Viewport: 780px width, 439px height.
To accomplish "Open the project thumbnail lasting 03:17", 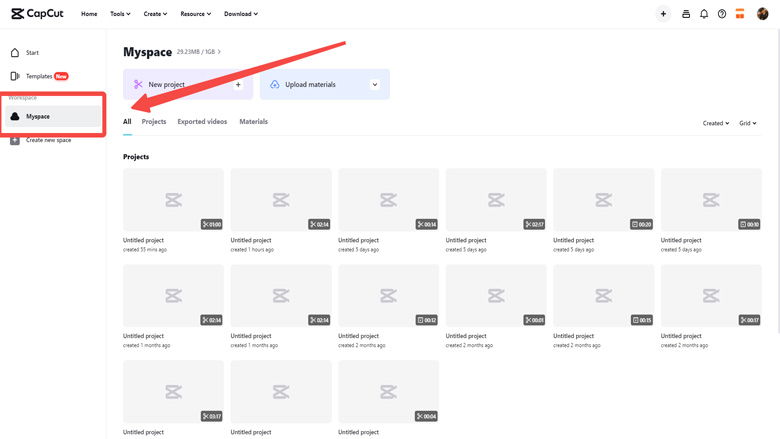I will pyautogui.click(x=173, y=392).
